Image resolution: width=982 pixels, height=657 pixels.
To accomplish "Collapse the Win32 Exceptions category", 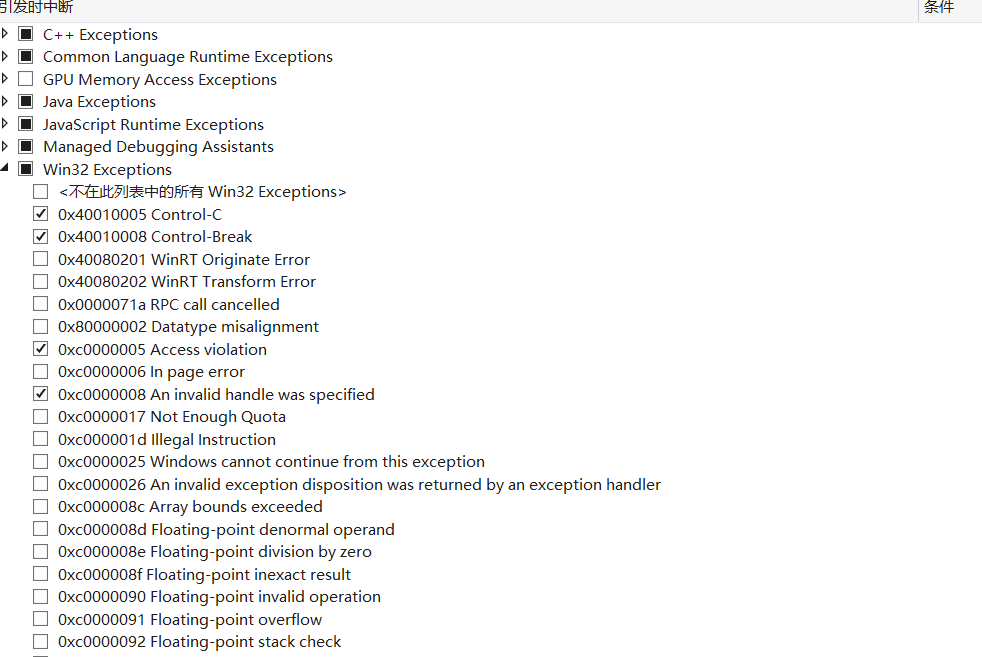I will pos(5,168).
